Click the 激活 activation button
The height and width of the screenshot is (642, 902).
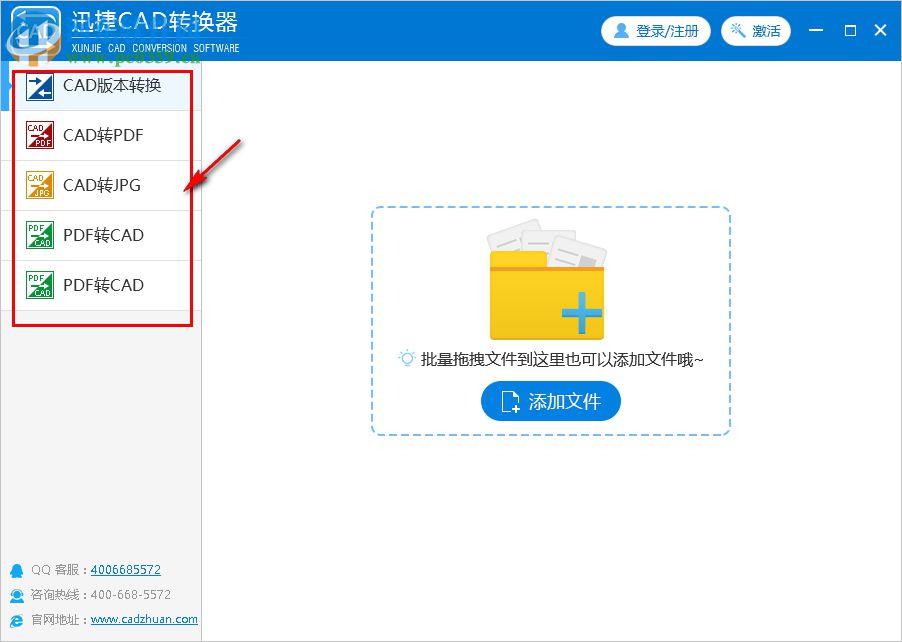(756, 31)
